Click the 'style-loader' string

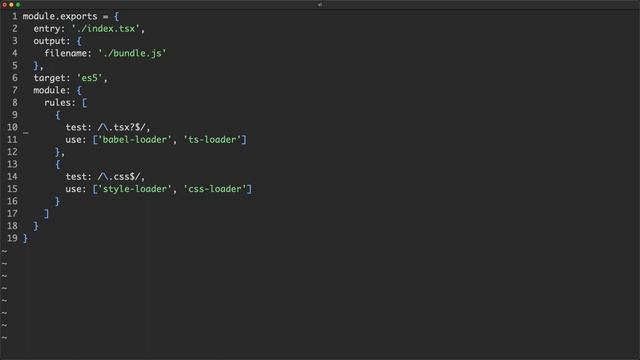[135, 189]
